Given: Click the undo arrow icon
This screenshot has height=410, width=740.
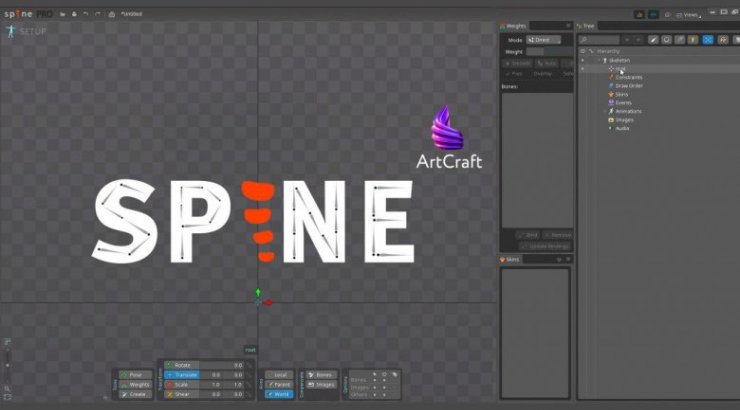Looking at the screenshot, I should (x=85, y=14).
